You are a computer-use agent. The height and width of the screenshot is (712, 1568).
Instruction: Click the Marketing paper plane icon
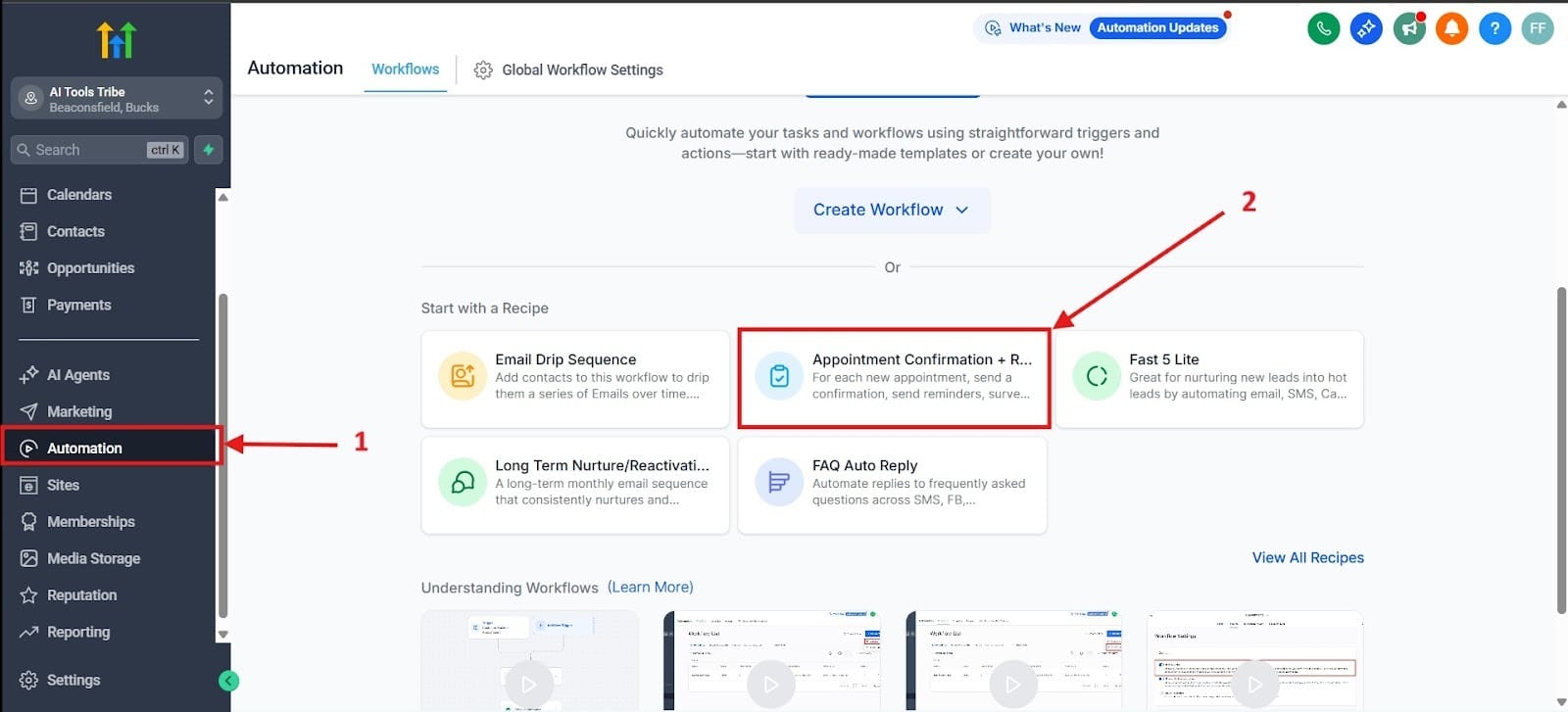coord(28,411)
